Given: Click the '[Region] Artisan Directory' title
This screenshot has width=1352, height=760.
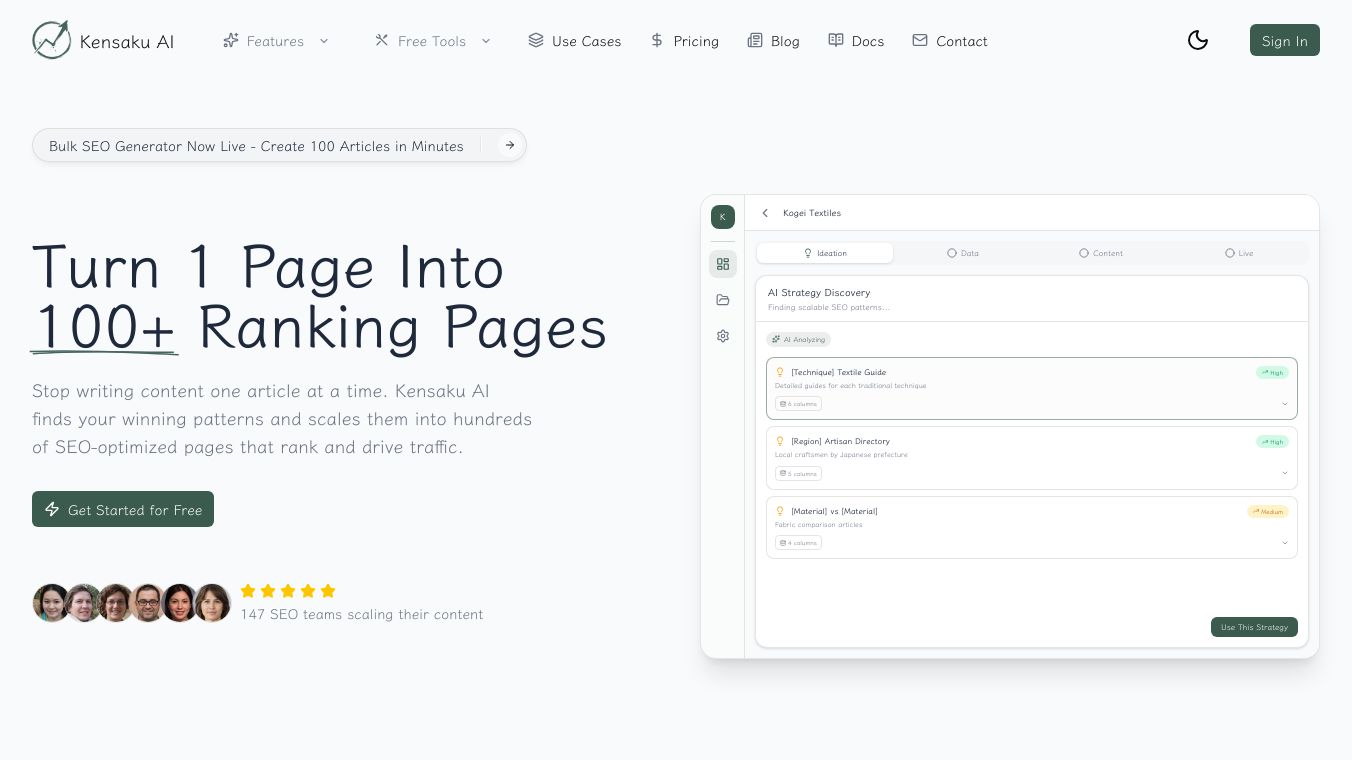Looking at the screenshot, I should point(840,441).
